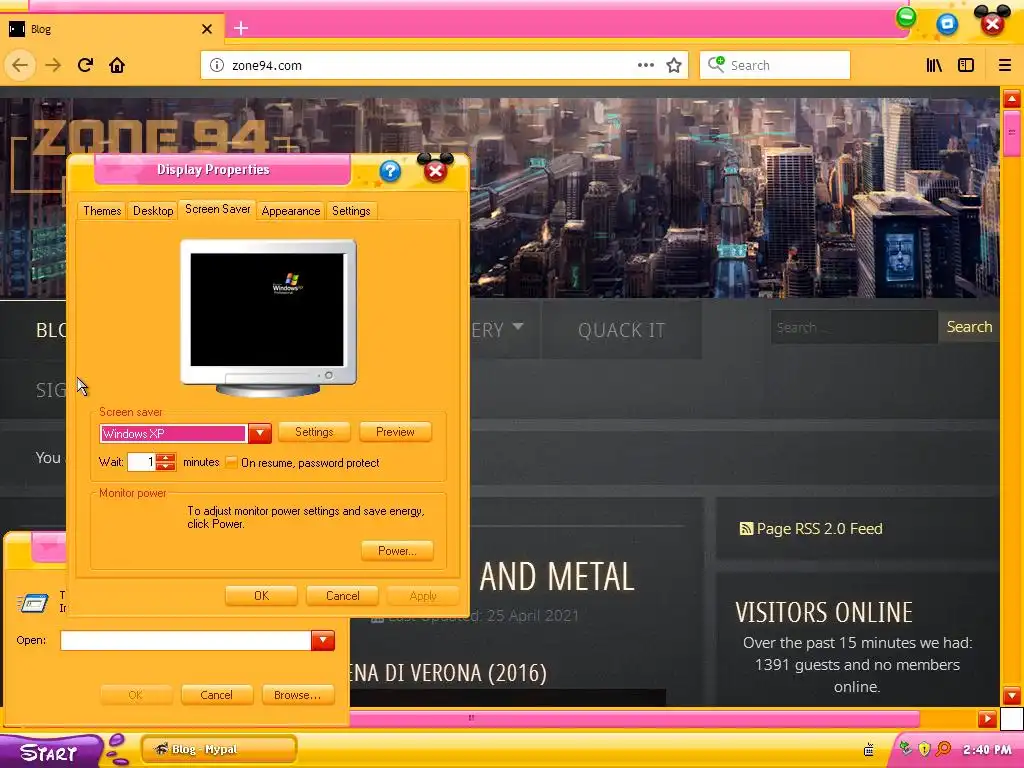Bookmark this page with the star icon
The height and width of the screenshot is (768, 1024).
(674, 65)
